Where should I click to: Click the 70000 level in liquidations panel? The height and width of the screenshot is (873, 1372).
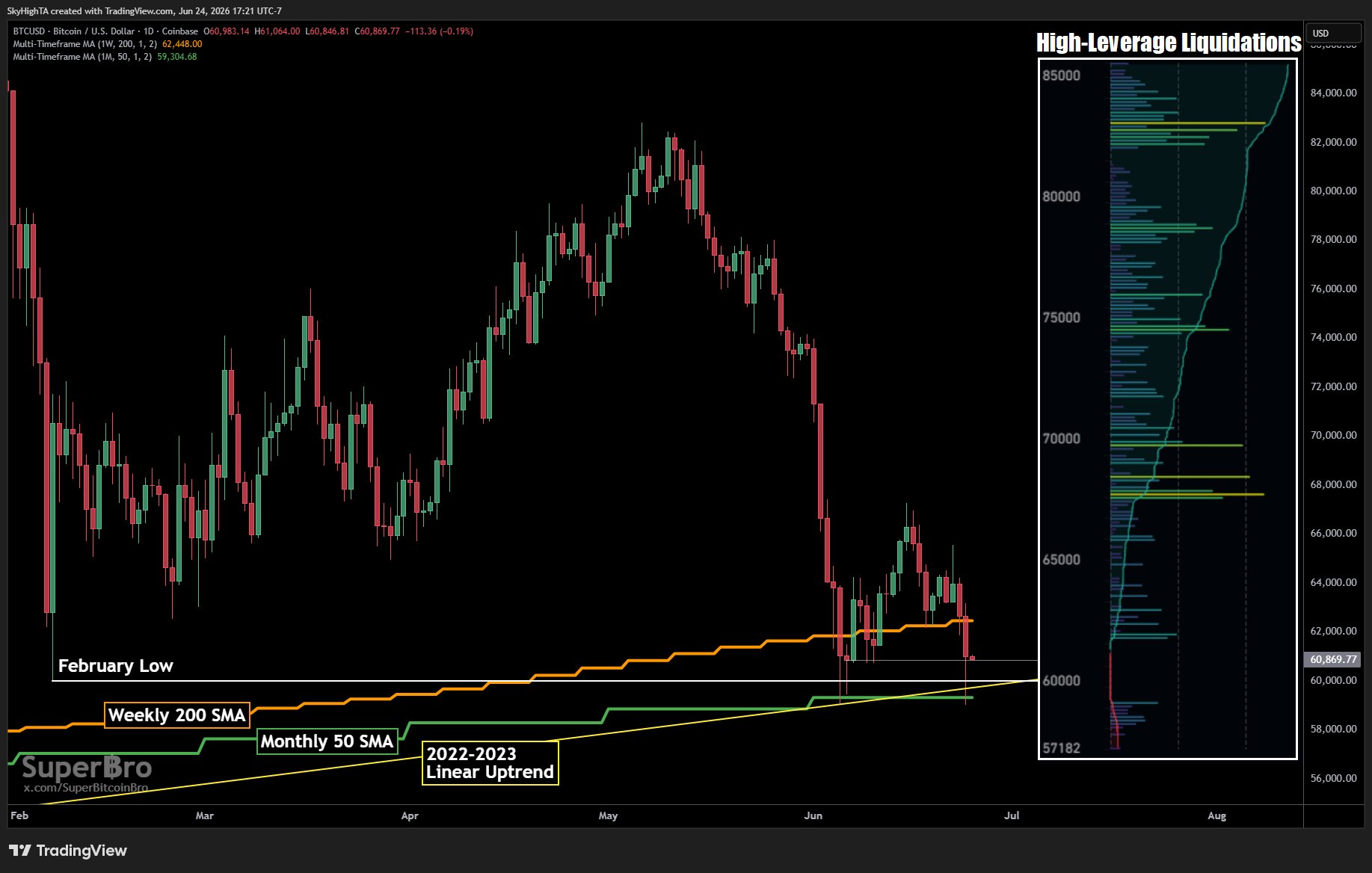click(x=1062, y=439)
